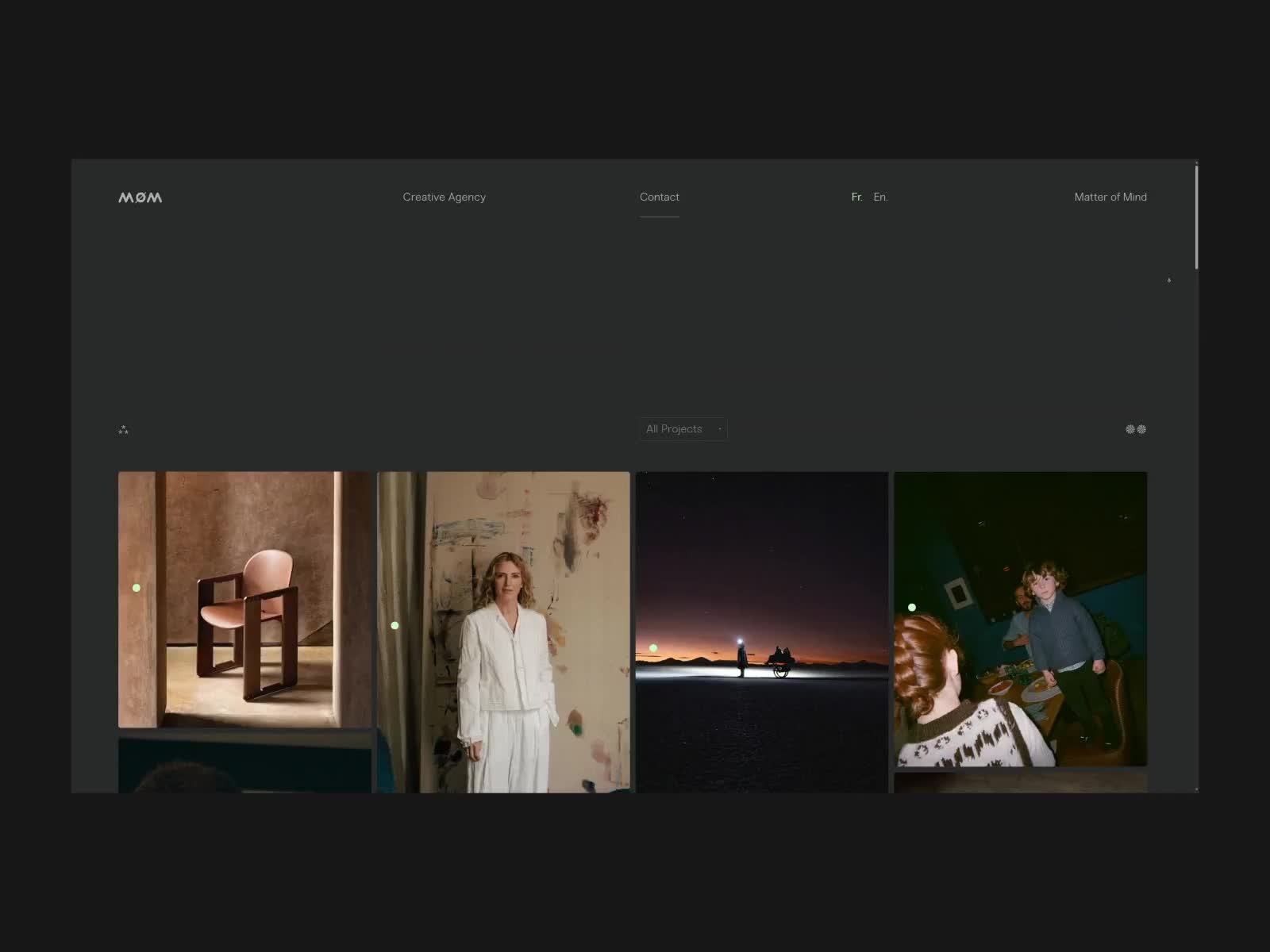The width and height of the screenshot is (1270, 952).
Task: Click the page vertical scrollbar
Action: [1196, 216]
